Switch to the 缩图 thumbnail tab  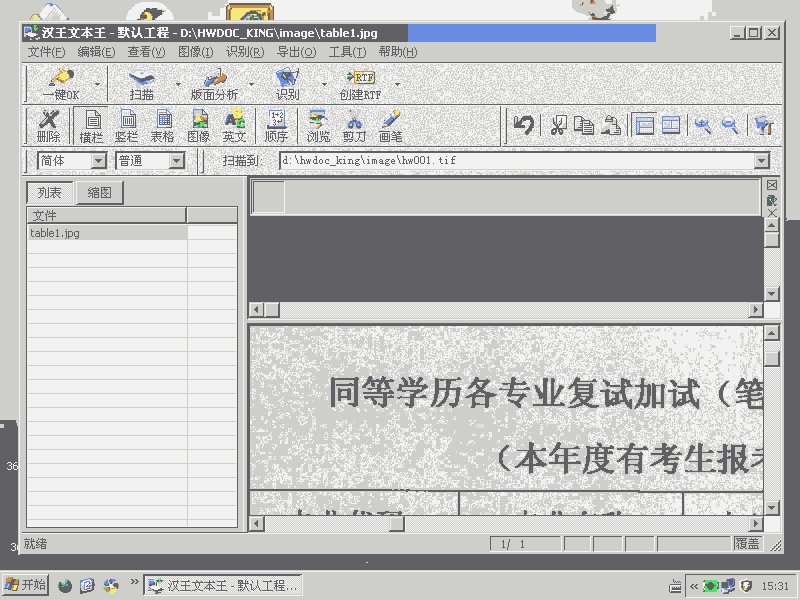click(100, 192)
